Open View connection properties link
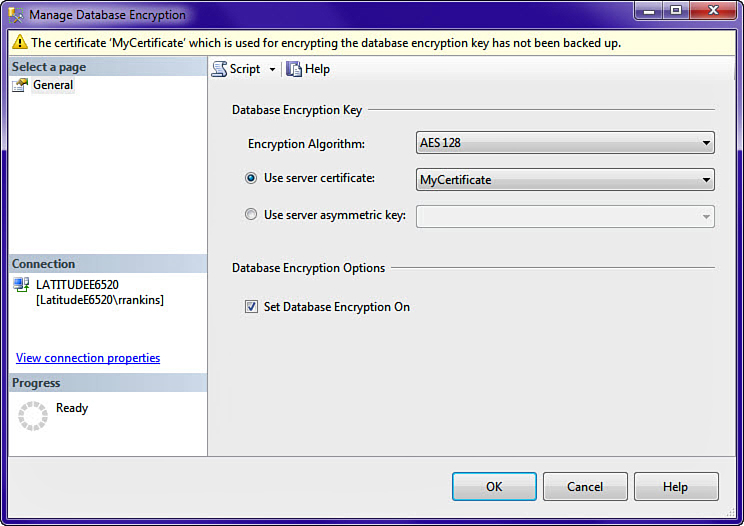 [88, 358]
